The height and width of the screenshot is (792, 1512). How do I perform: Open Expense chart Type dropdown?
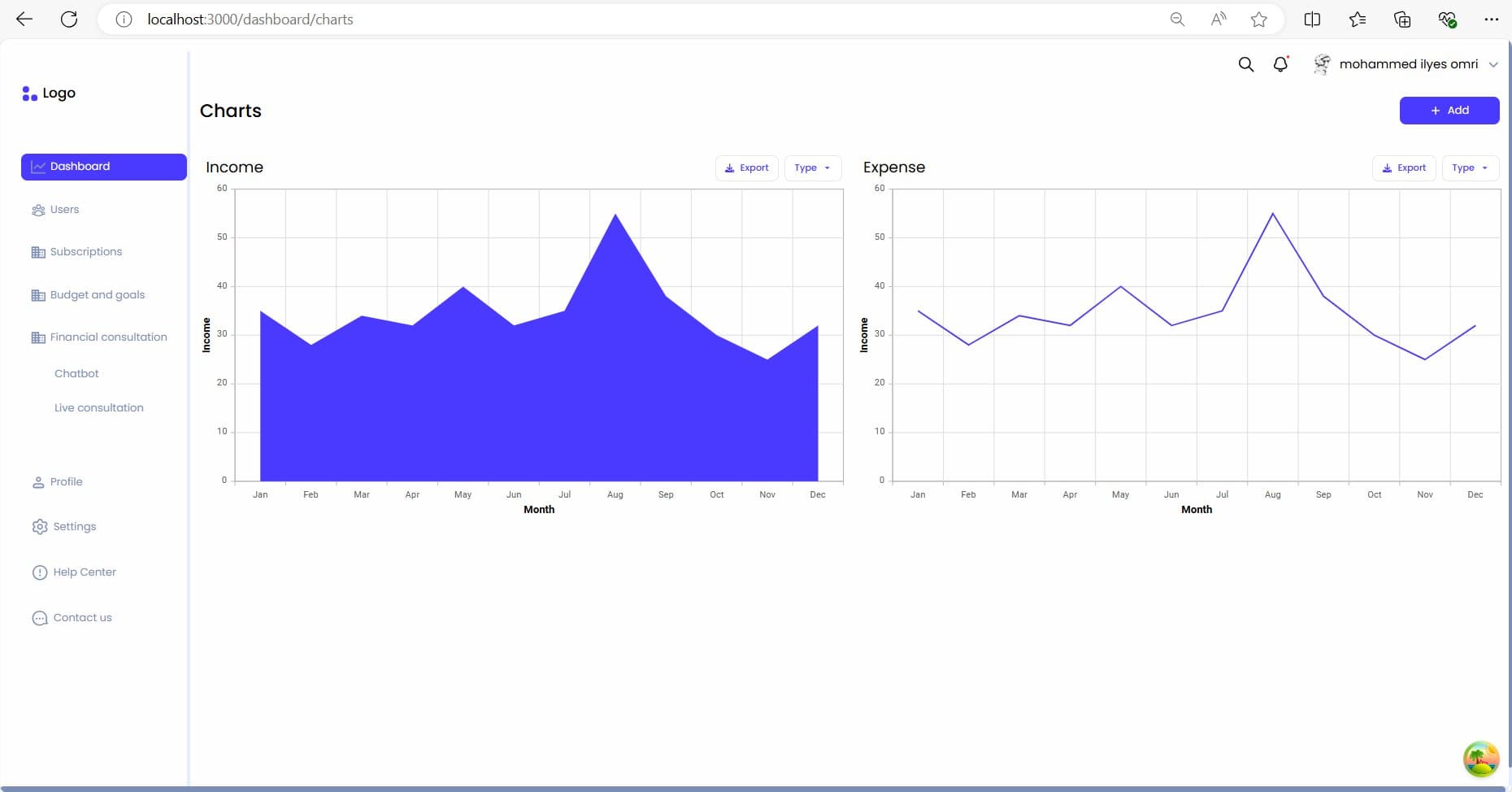point(1470,168)
